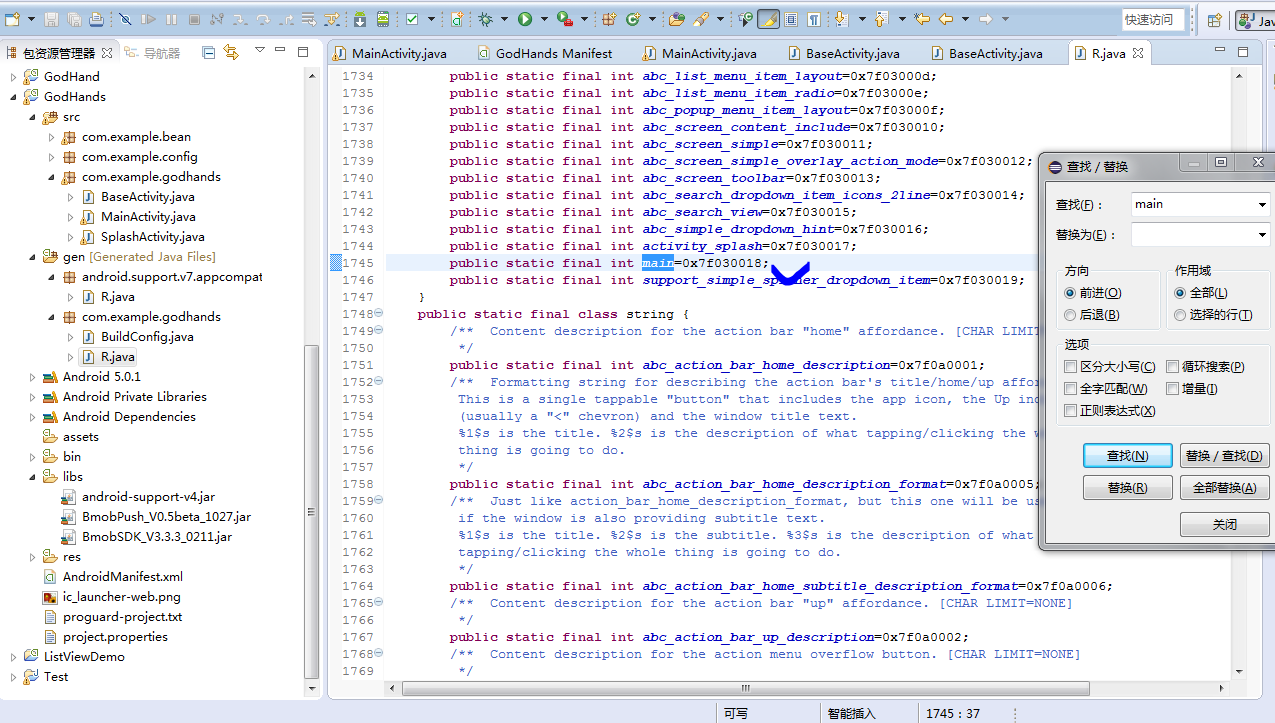Check the 正则表达式 regular expression option
This screenshot has width=1275, height=723.
tap(1071, 411)
